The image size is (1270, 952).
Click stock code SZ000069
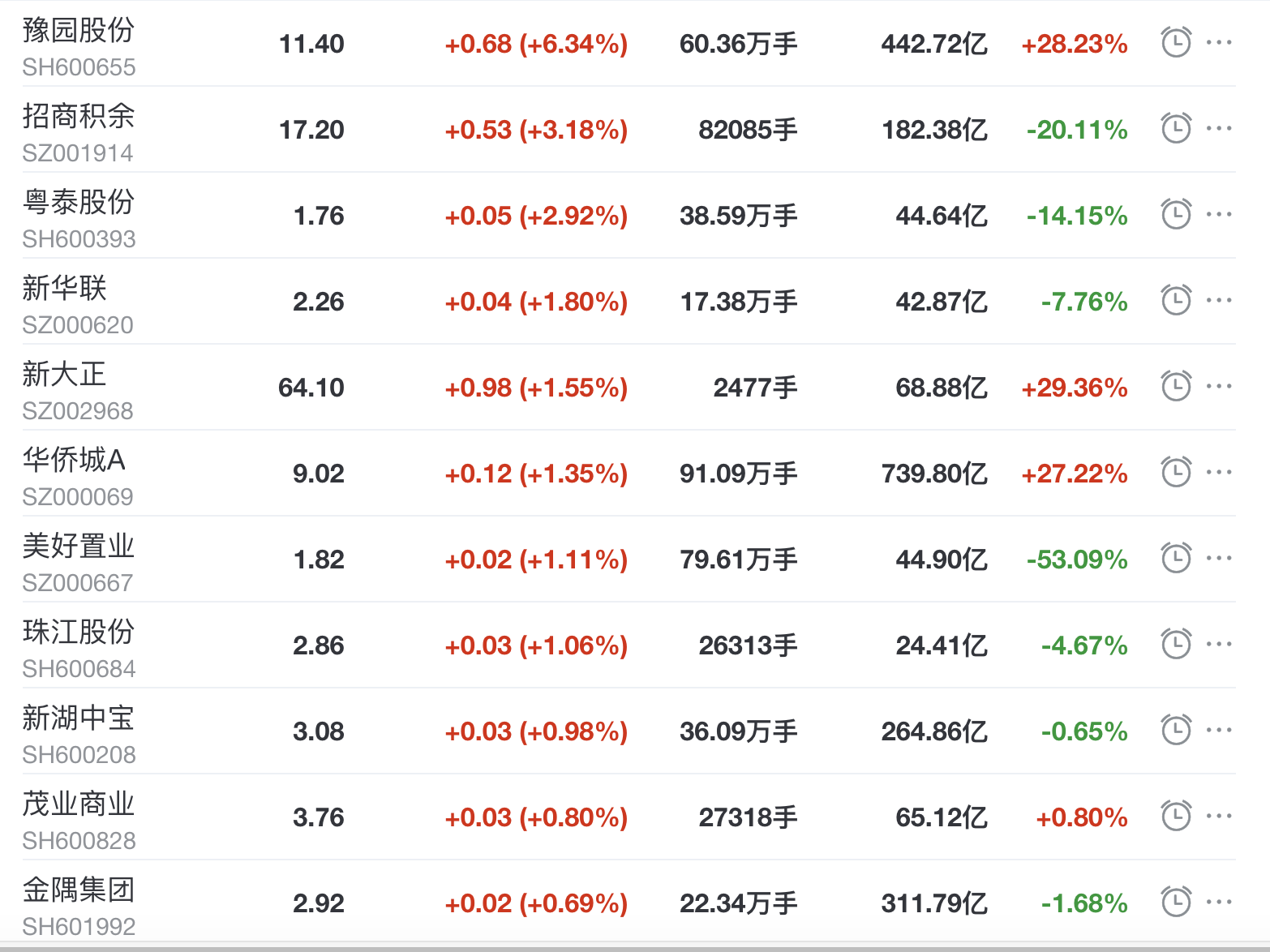pyautogui.click(x=78, y=497)
